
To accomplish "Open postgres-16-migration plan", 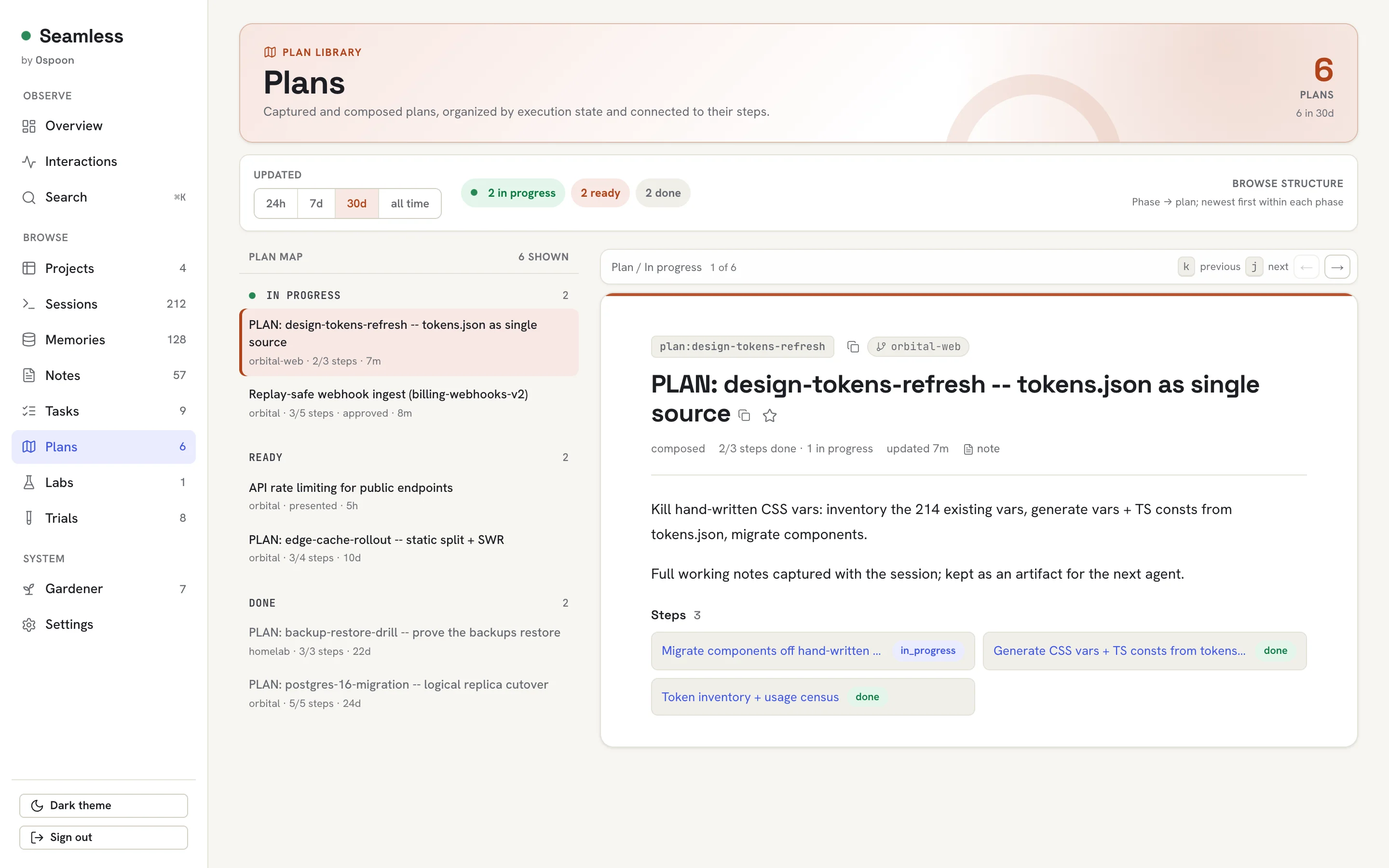I will 409,693.
